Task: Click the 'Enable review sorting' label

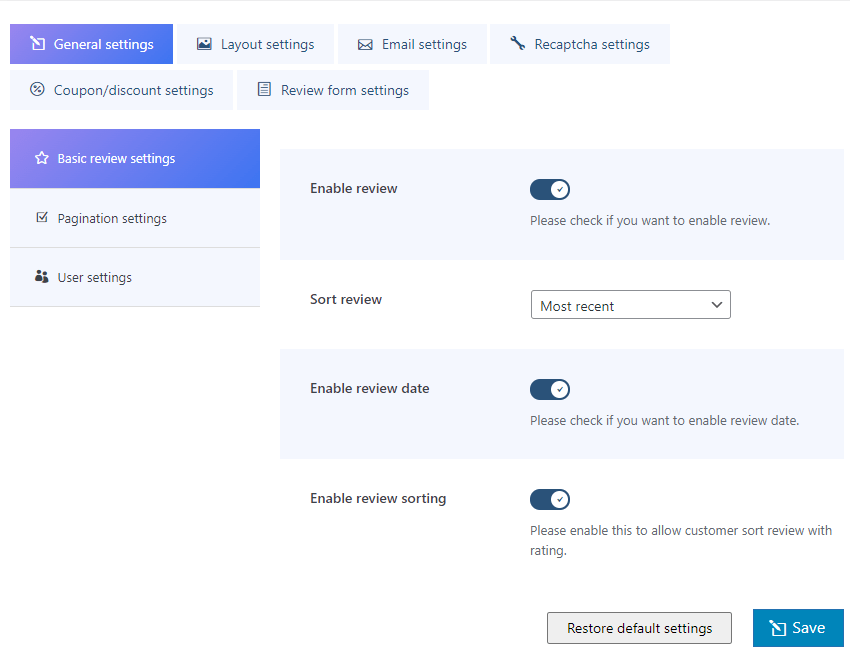Action: 378,499
